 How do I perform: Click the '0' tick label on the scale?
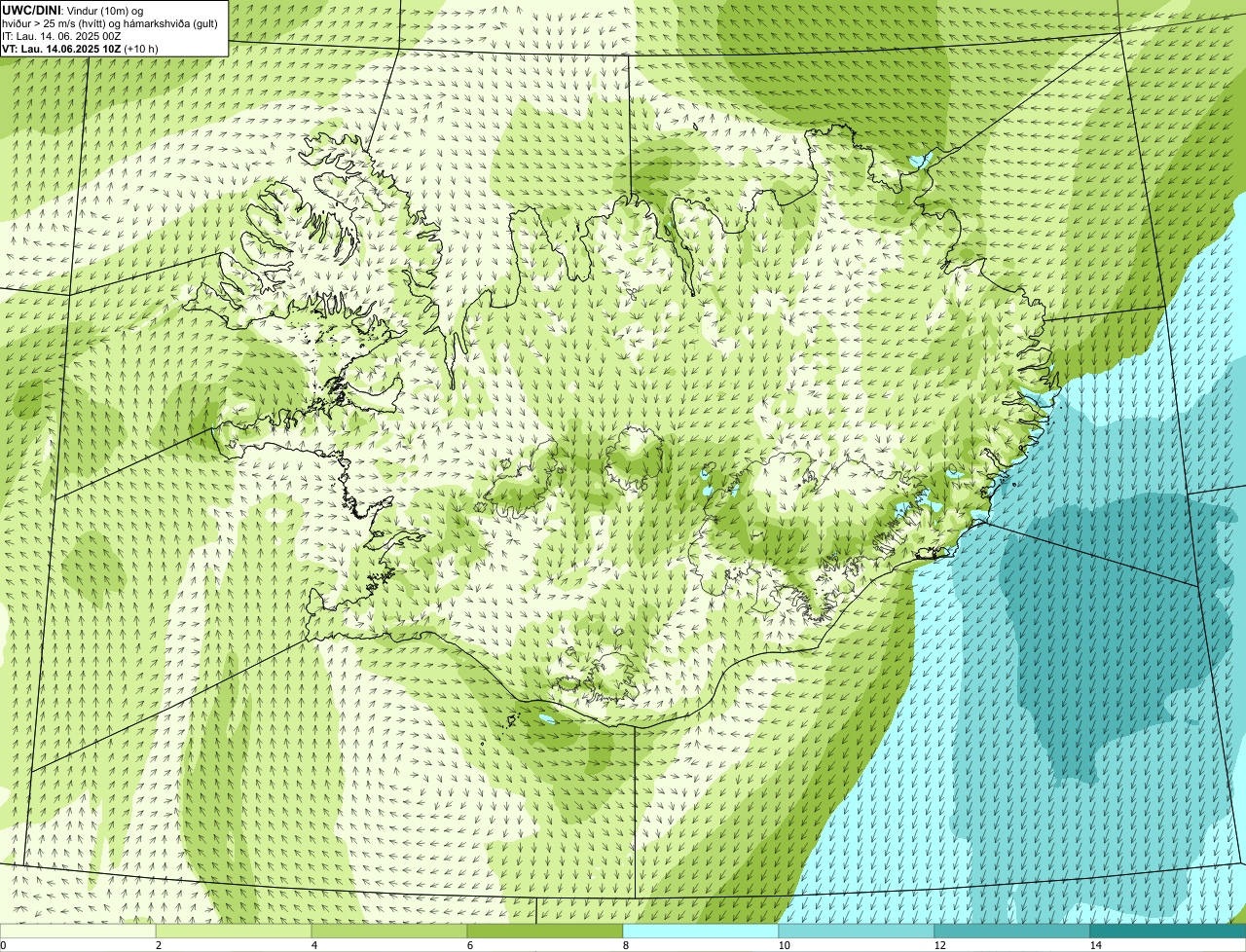point(3,945)
